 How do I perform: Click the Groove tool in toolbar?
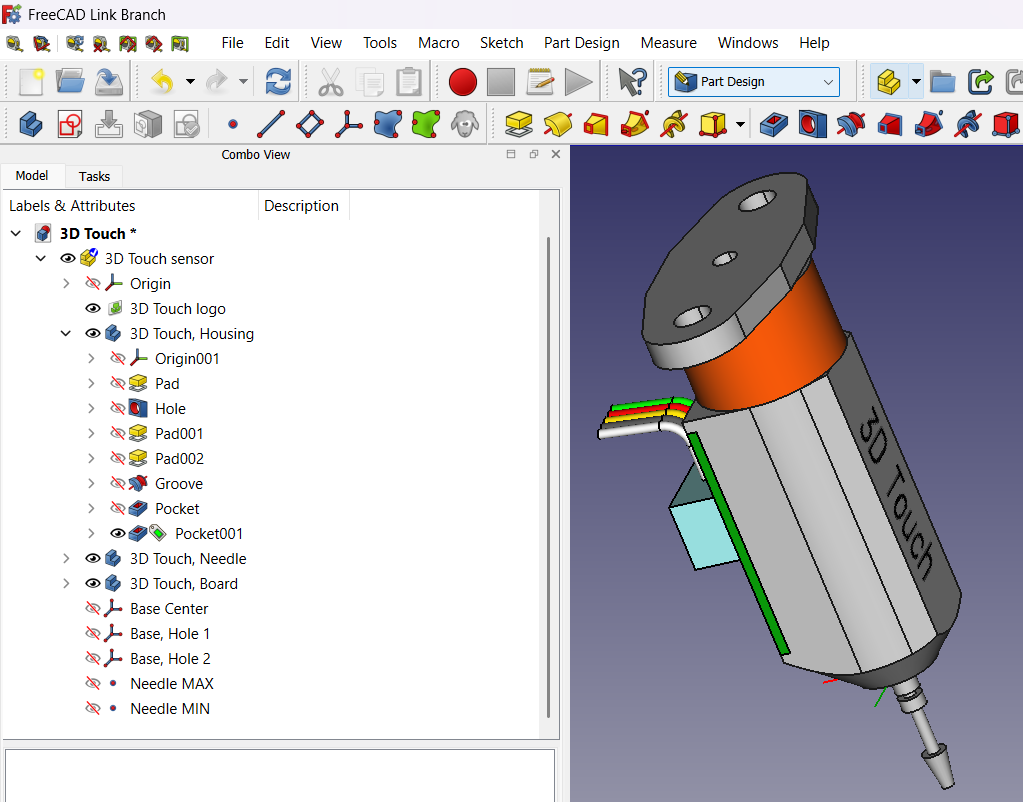[851, 124]
